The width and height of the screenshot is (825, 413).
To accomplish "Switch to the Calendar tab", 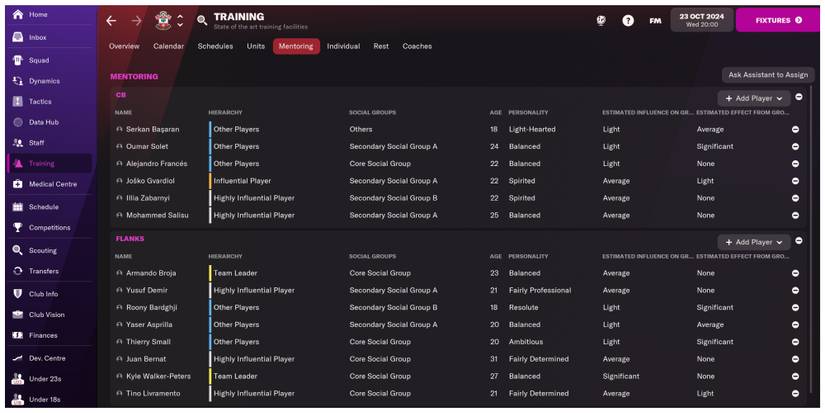I will coord(168,46).
